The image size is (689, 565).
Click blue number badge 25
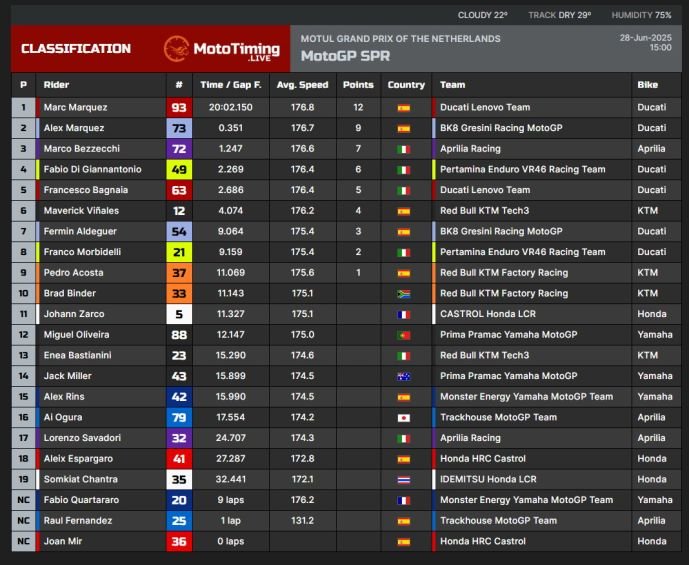(179, 521)
